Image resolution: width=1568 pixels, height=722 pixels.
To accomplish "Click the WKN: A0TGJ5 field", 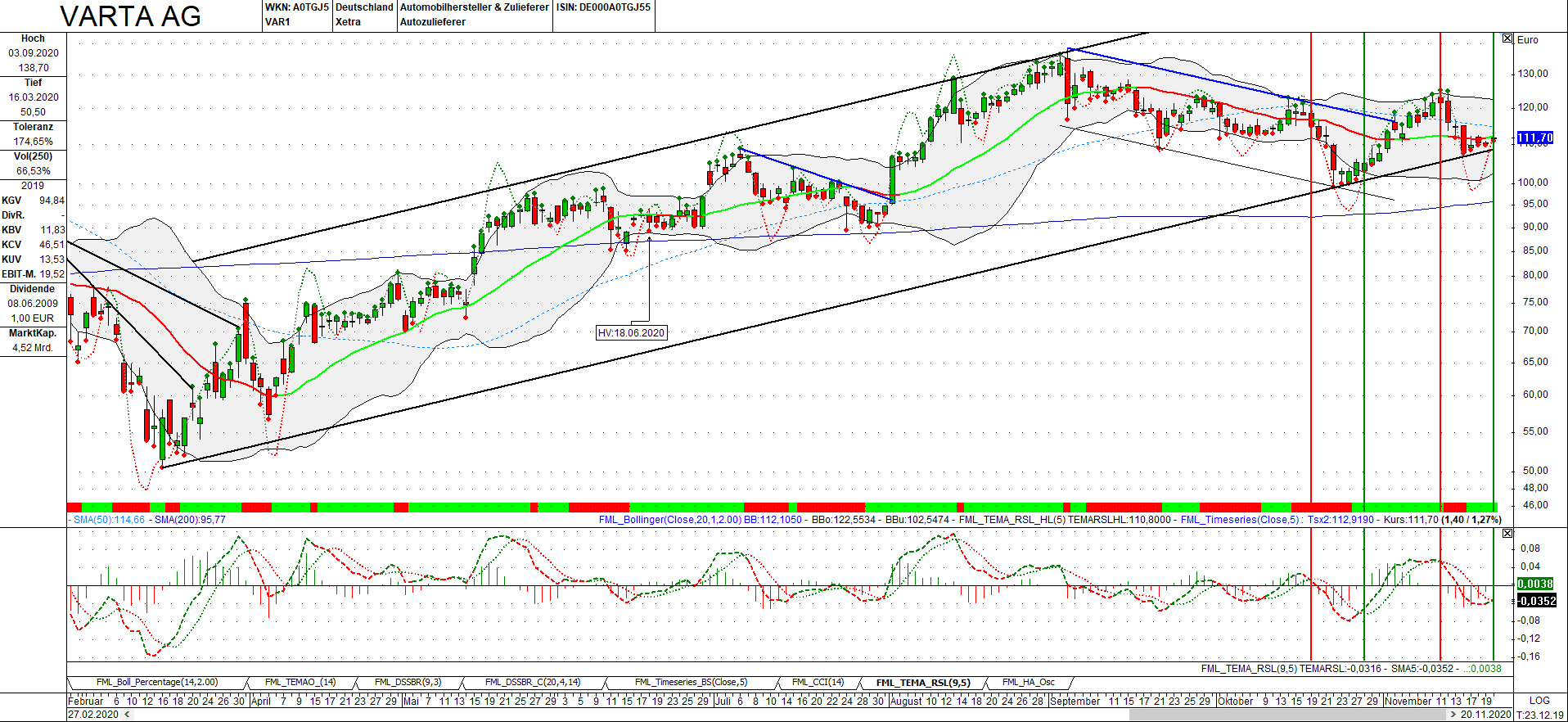I will 297,7.
